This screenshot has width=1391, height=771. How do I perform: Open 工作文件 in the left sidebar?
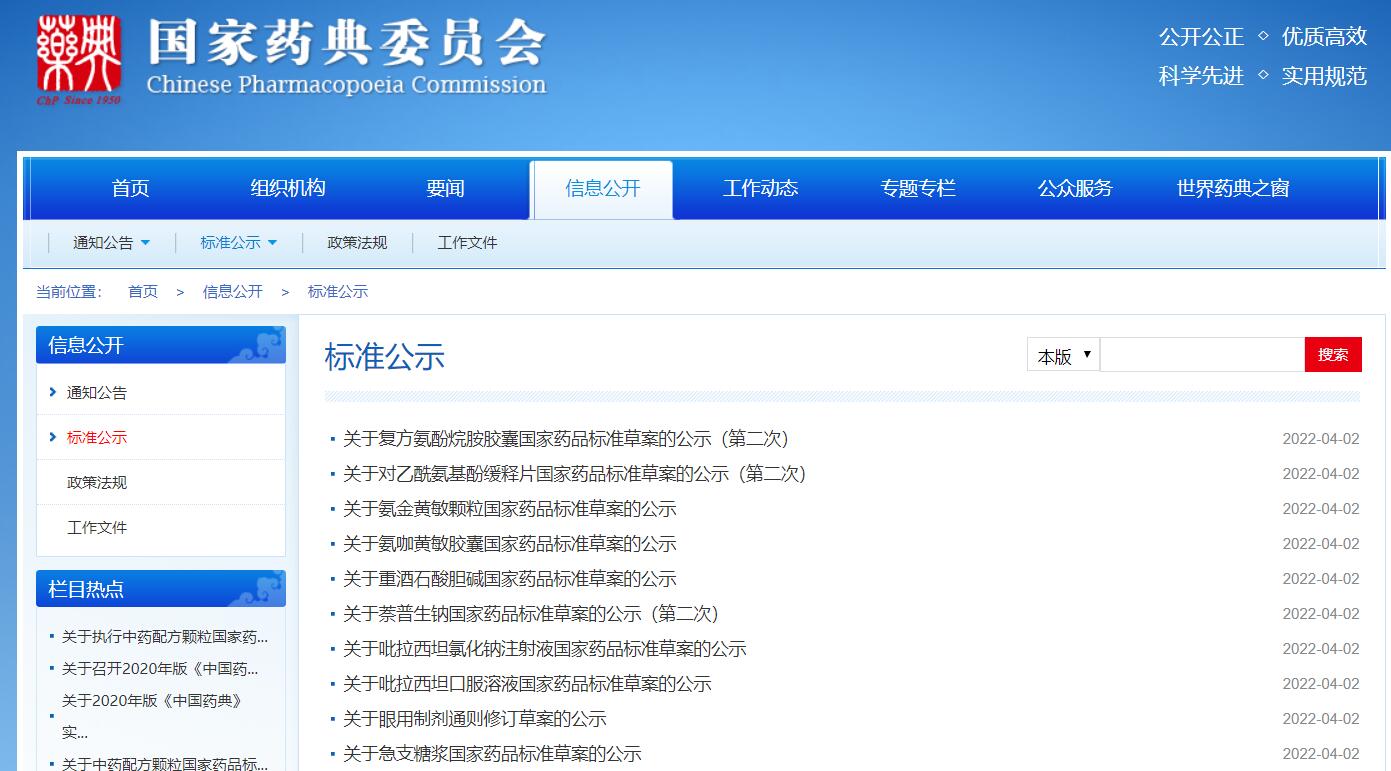coord(97,527)
